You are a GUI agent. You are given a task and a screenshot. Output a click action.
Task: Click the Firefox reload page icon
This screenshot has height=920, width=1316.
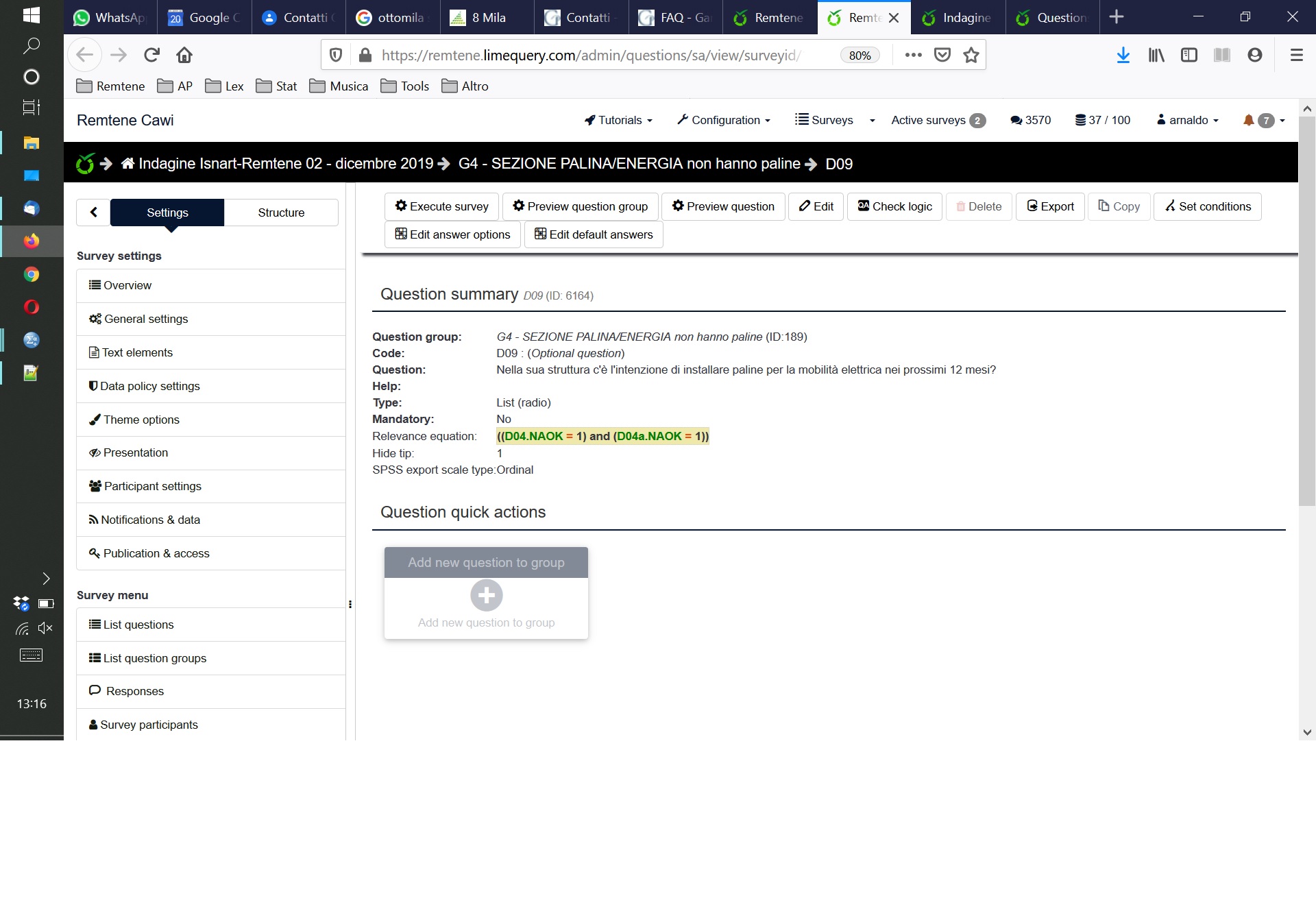click(151, 55)
